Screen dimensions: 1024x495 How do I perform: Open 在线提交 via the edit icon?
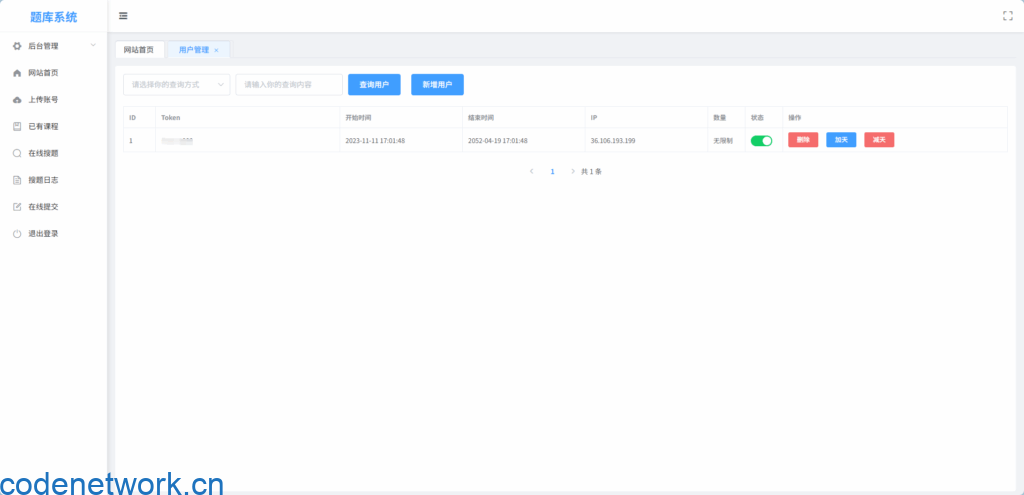pos(17,207)
